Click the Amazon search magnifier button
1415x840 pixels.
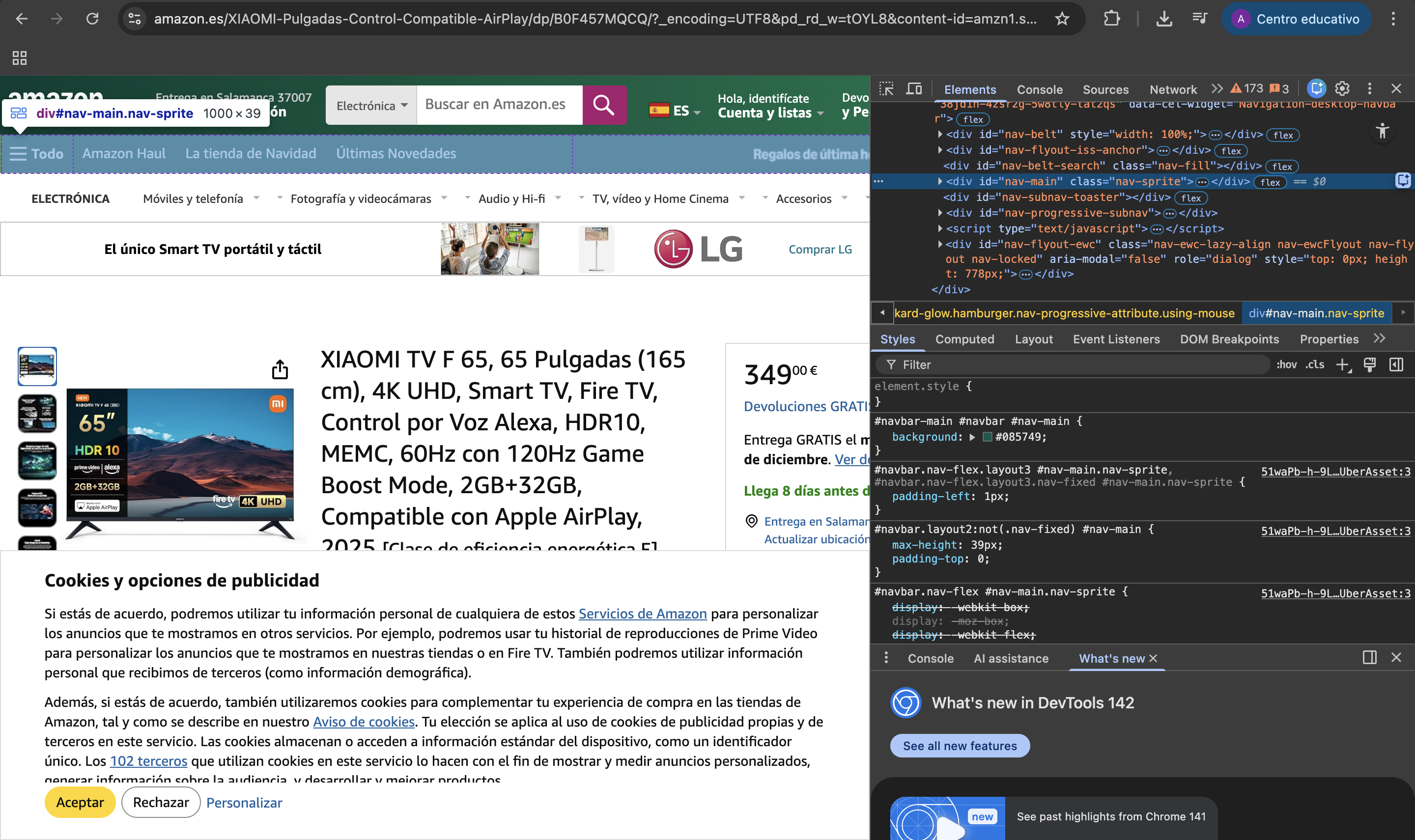[x=603, y=105]
